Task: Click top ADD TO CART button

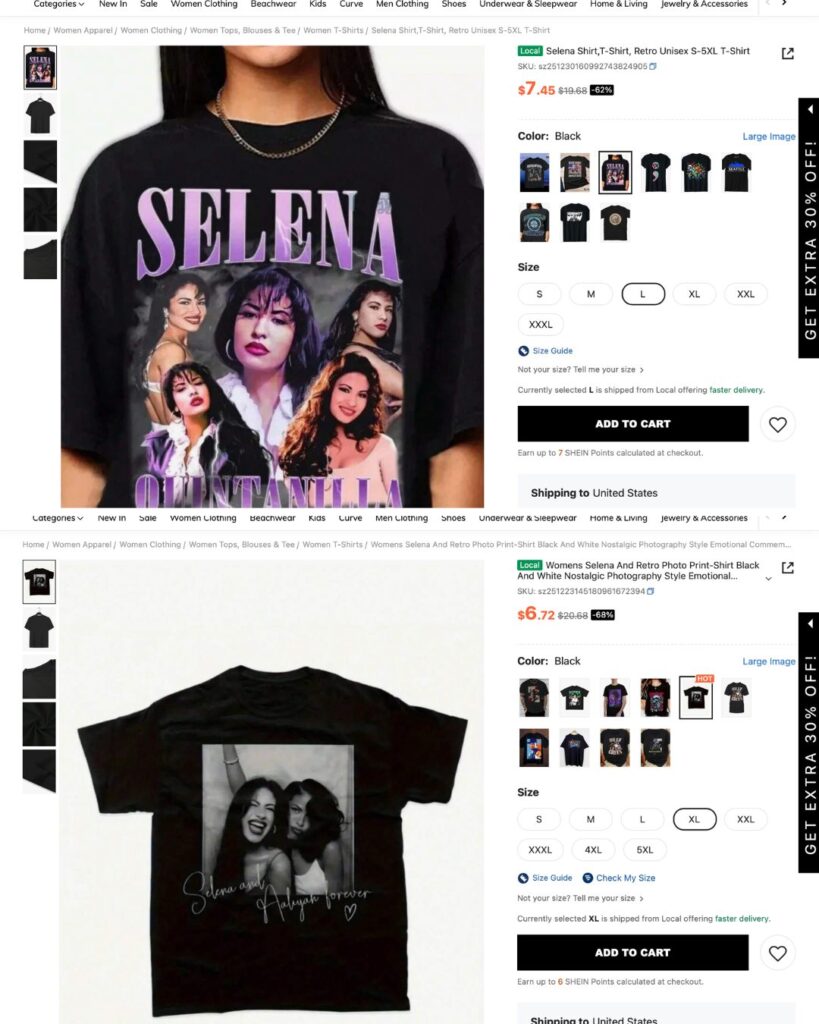Action: [633, 424]
